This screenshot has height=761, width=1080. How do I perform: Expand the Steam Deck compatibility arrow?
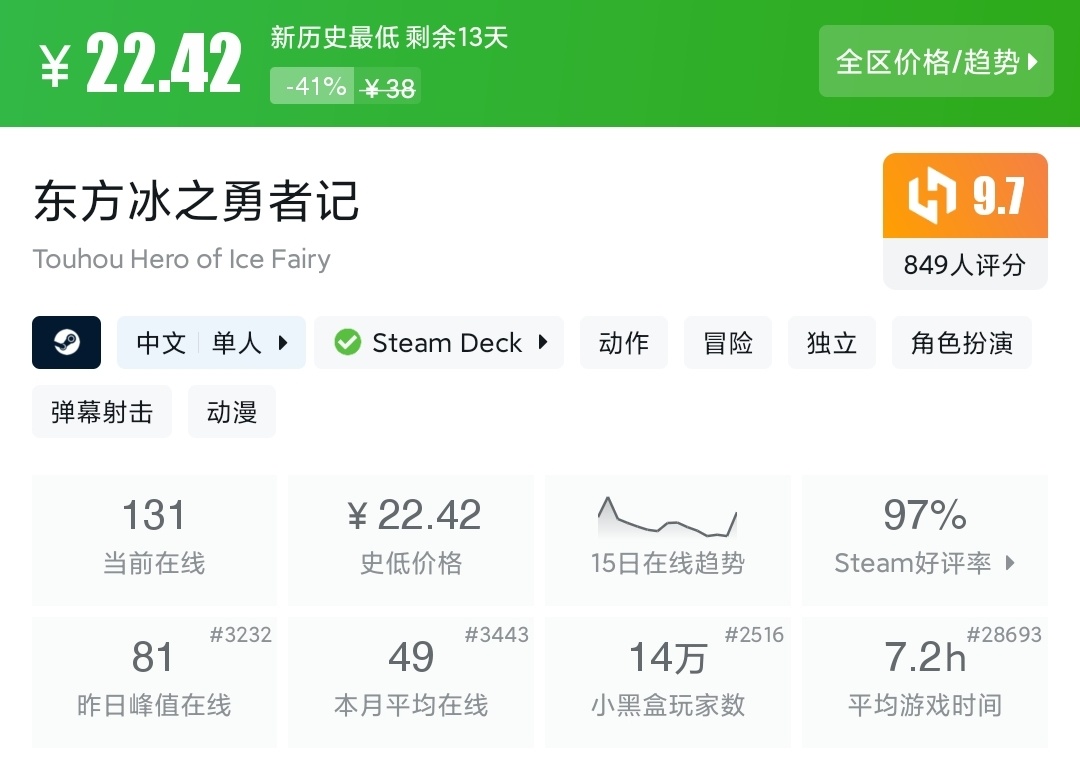coord(543,343)
